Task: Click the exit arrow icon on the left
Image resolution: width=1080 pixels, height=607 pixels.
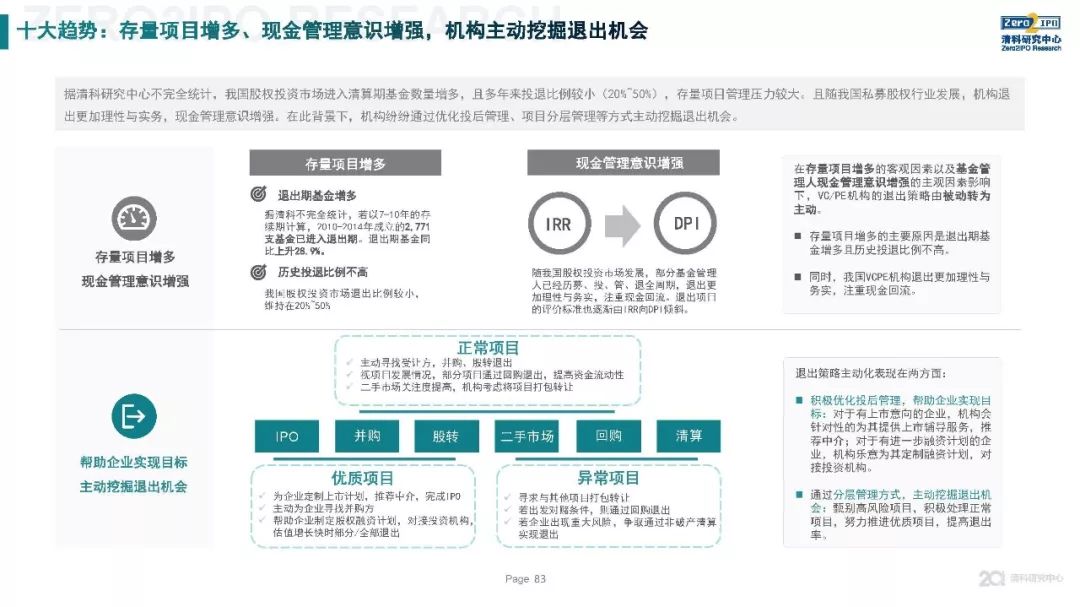Action: 133,415
